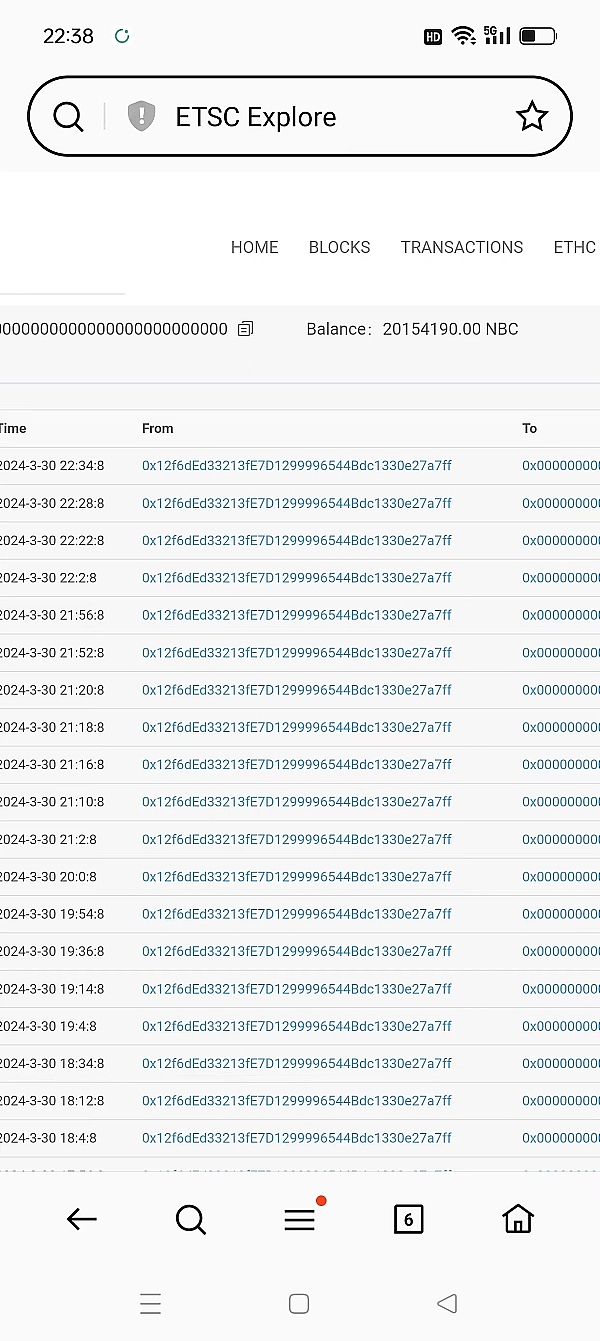Tap the search magnifier in address bar
The width and height of the screenshot is (600, 1341).
(68, 117)
